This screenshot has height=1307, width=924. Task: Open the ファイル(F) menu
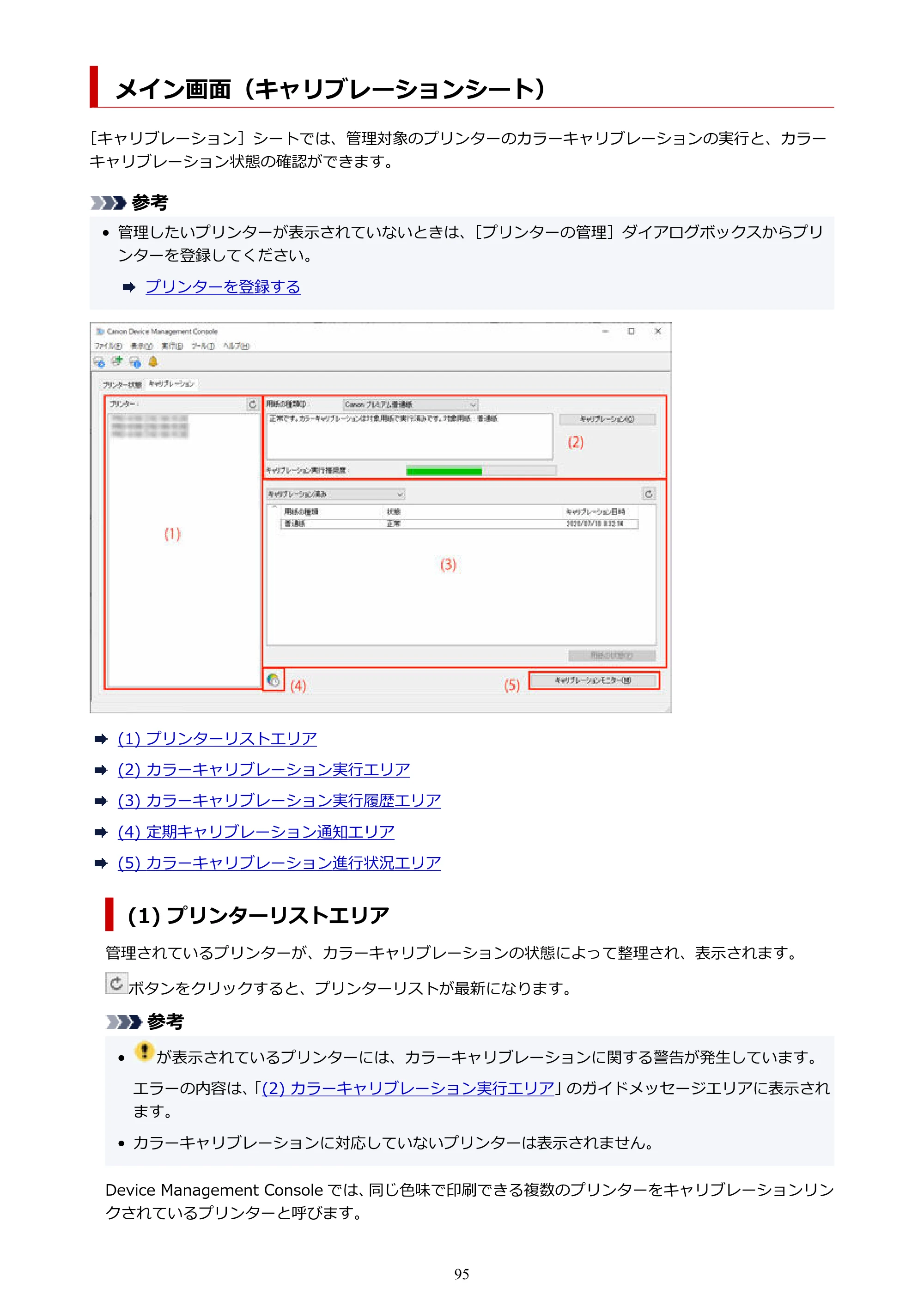pos(108,346)
